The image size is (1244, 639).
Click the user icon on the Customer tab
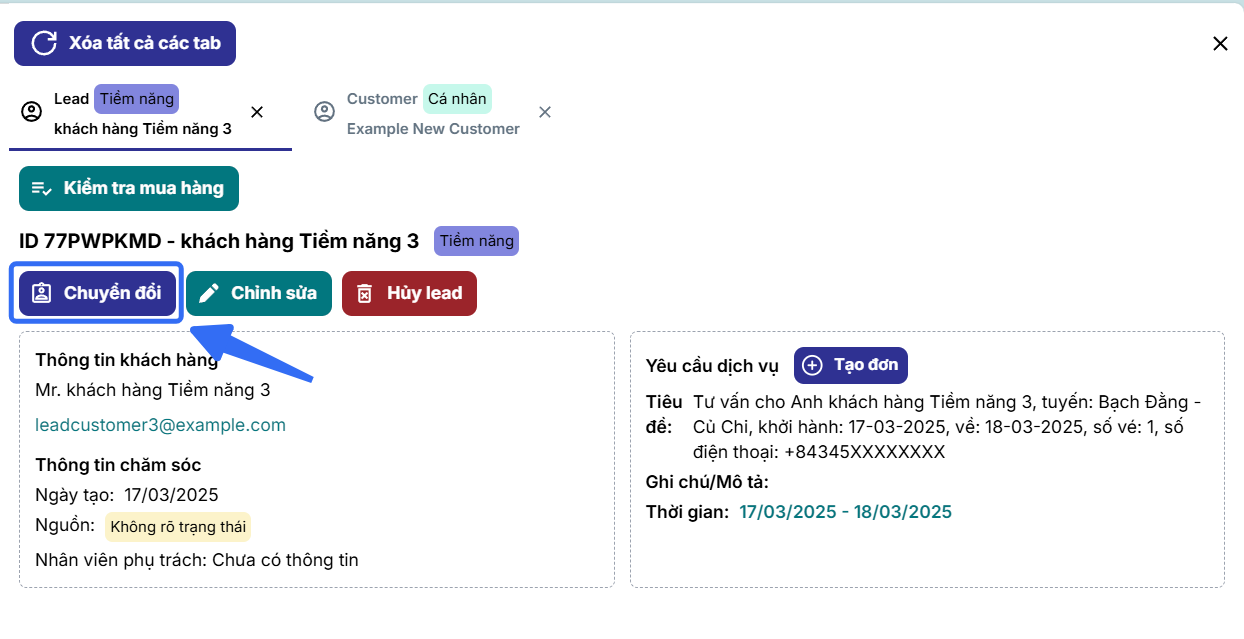coord(324,112)
